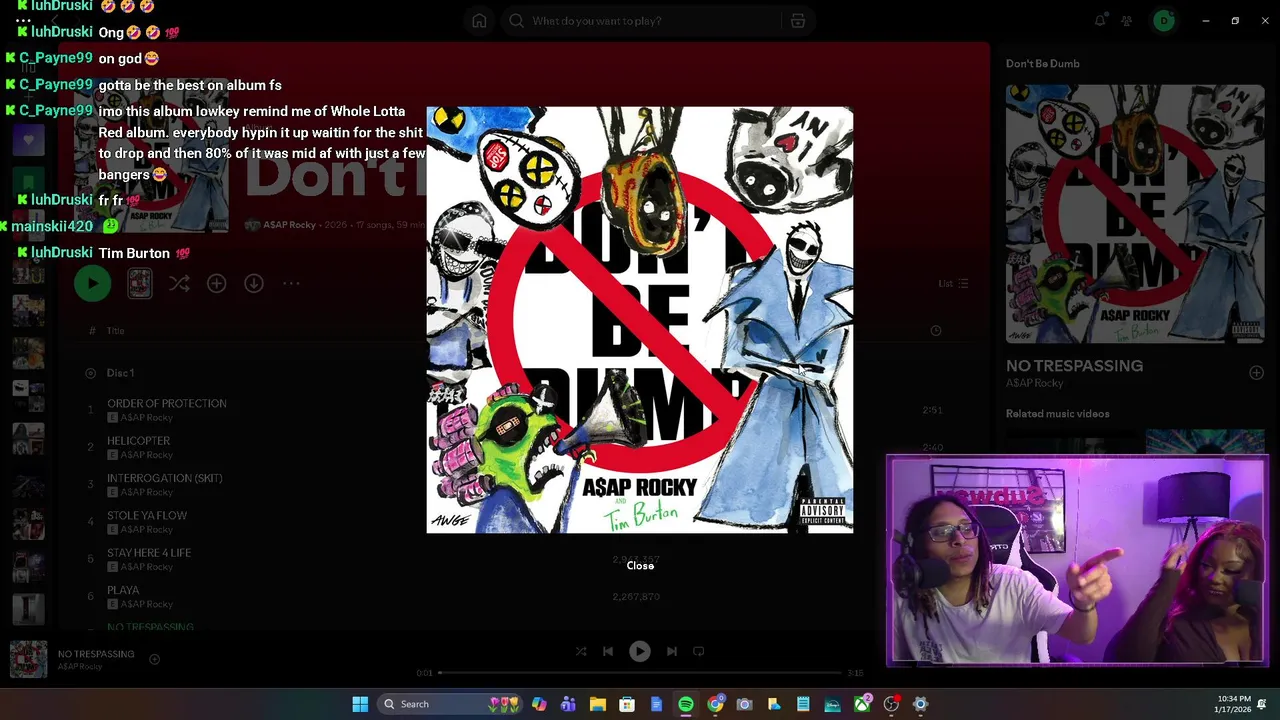Add song to playlist via Now Playing plus icon
The image size is (1280, 720).
[1256, 372]
